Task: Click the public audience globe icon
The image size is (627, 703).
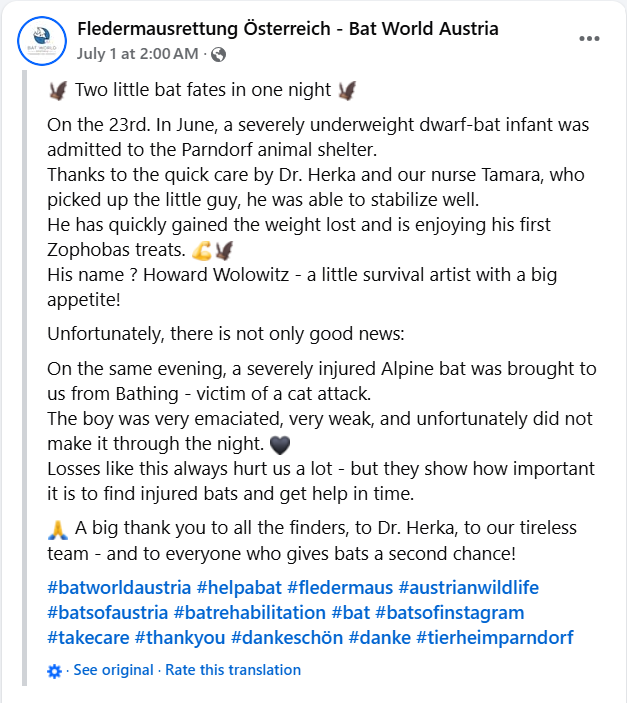Action: coord(218,54)
